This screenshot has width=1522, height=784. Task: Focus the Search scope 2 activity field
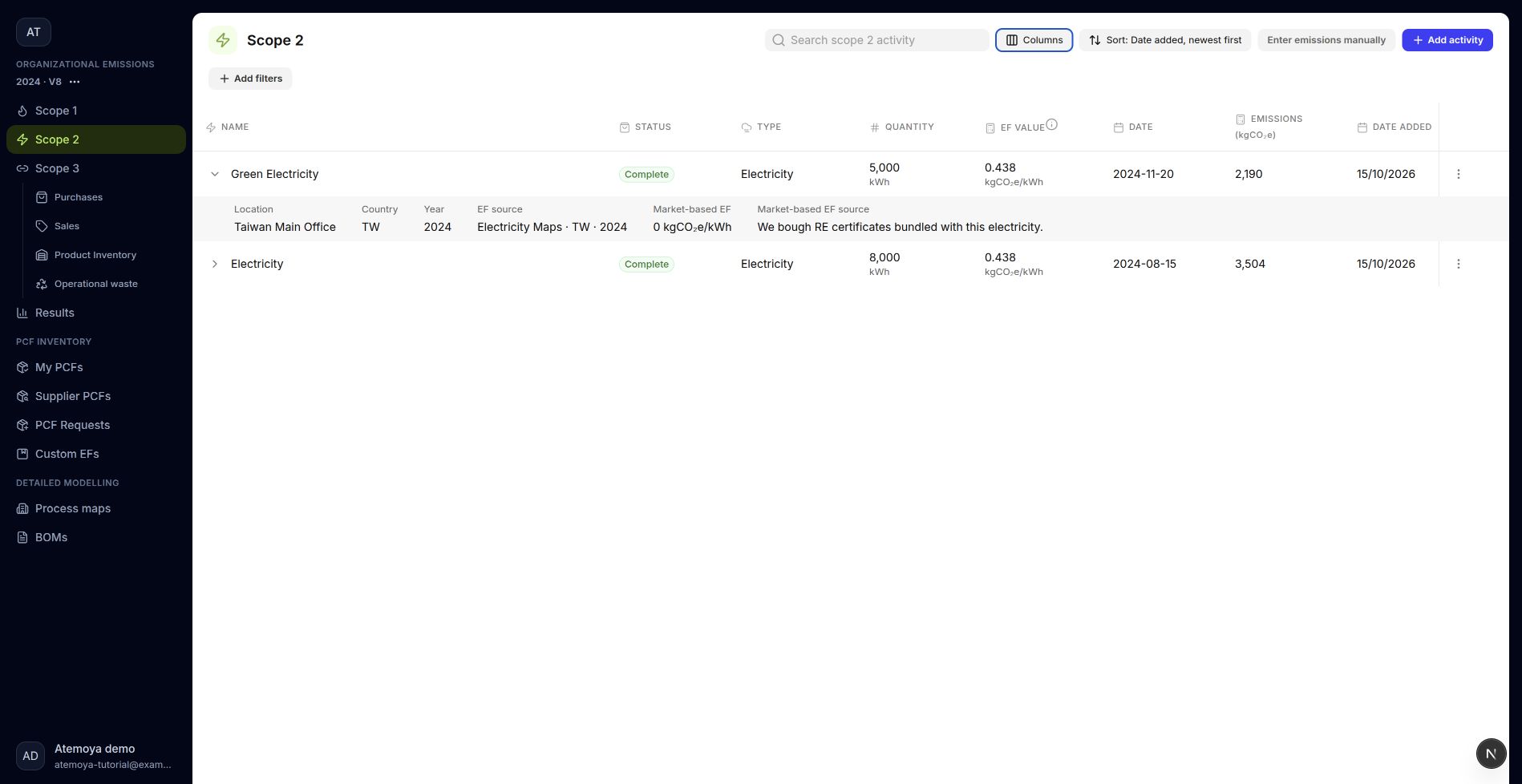point(876,40)
